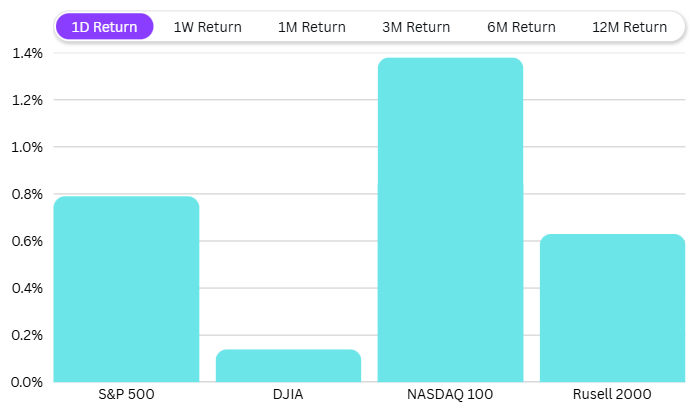The height and width of the screenshot is (412, 698).
Task: Click the 0.0% y-axis label
Action: [x=27, y=382]
